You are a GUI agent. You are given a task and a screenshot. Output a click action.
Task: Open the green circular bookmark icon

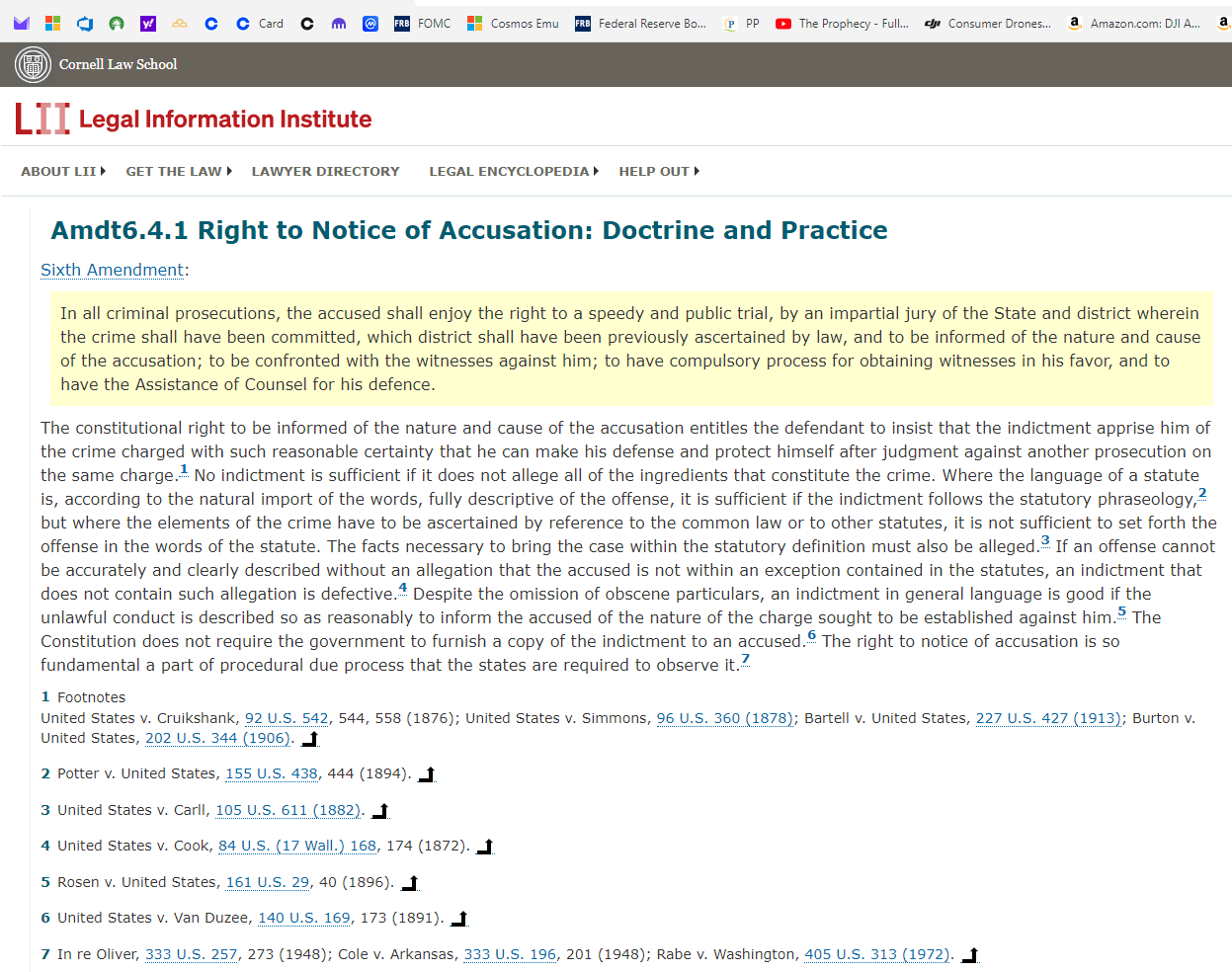tap(117, 24)
